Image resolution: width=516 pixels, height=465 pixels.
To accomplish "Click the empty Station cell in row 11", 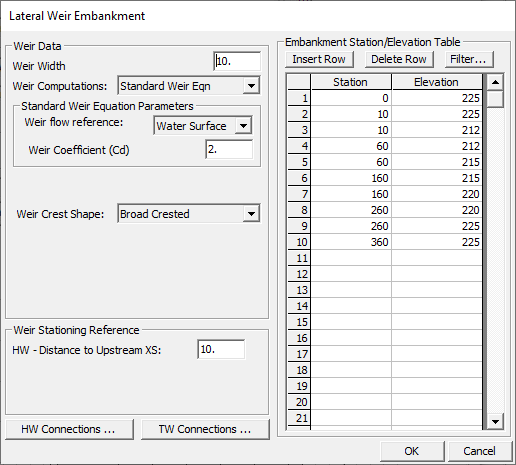I will pyautogui.click(x=351, y=258).
